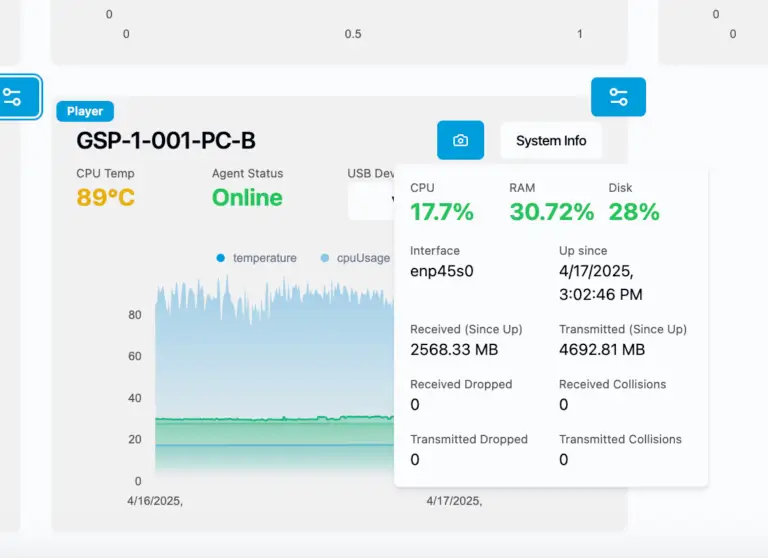Expand the USB Devices dropdown
The width and height of the screenshot is (768, 558).
(372, 201)
